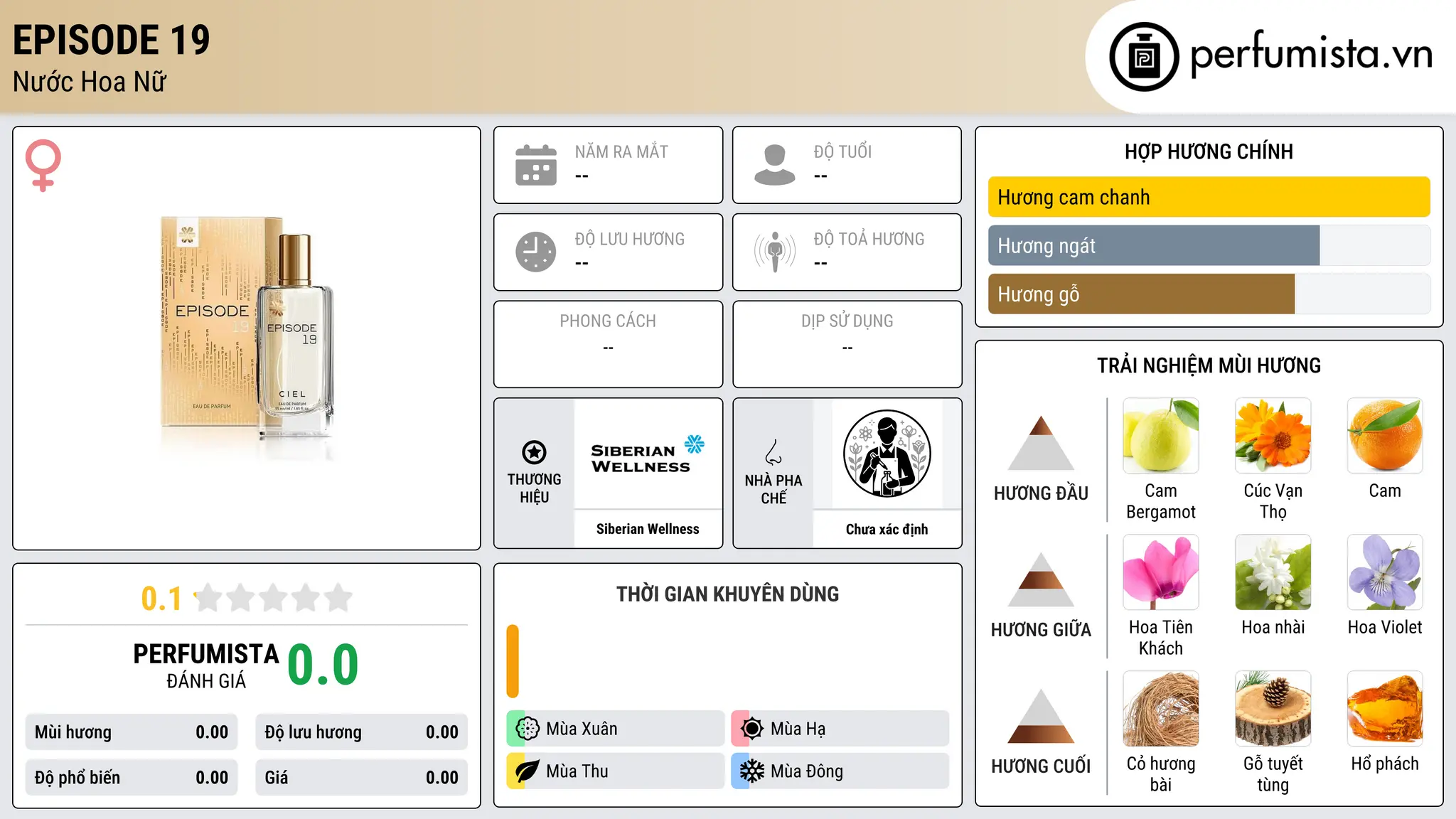Image resolution: width=1456 pixels, height=819 pixels.
Task: Click the Độ Tuổi label
Action: 842,151
